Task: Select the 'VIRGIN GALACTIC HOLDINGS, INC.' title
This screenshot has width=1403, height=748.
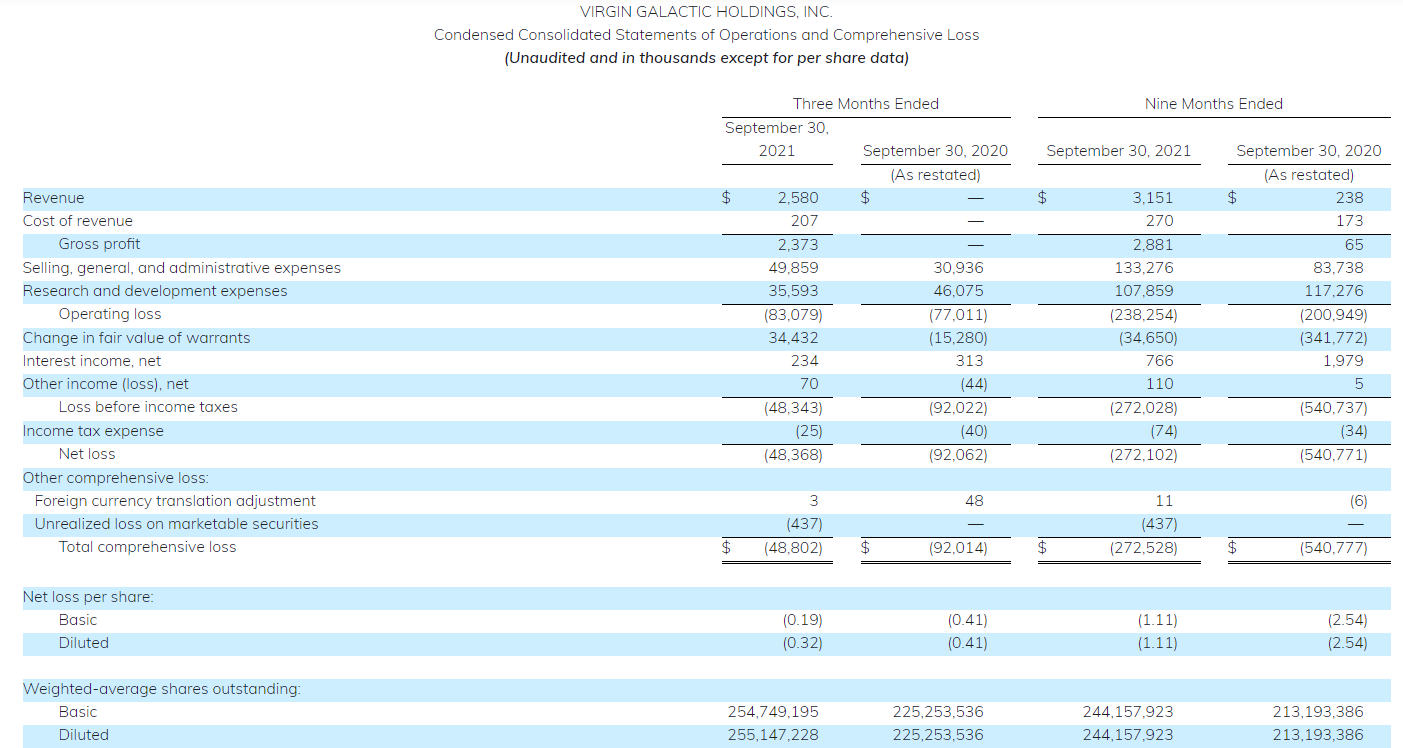Action: pyautogui.click(x=706, y=12)
